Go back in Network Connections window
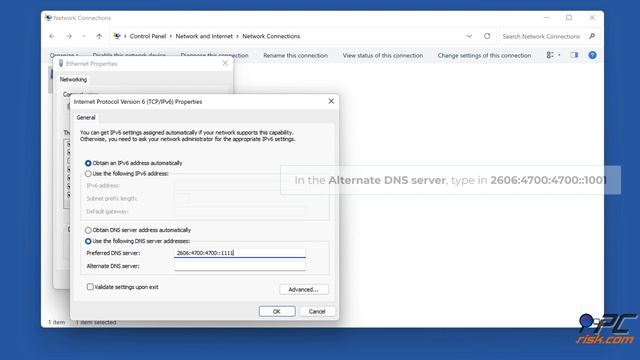This screenshot has width=640, height=360. point(52,36)
